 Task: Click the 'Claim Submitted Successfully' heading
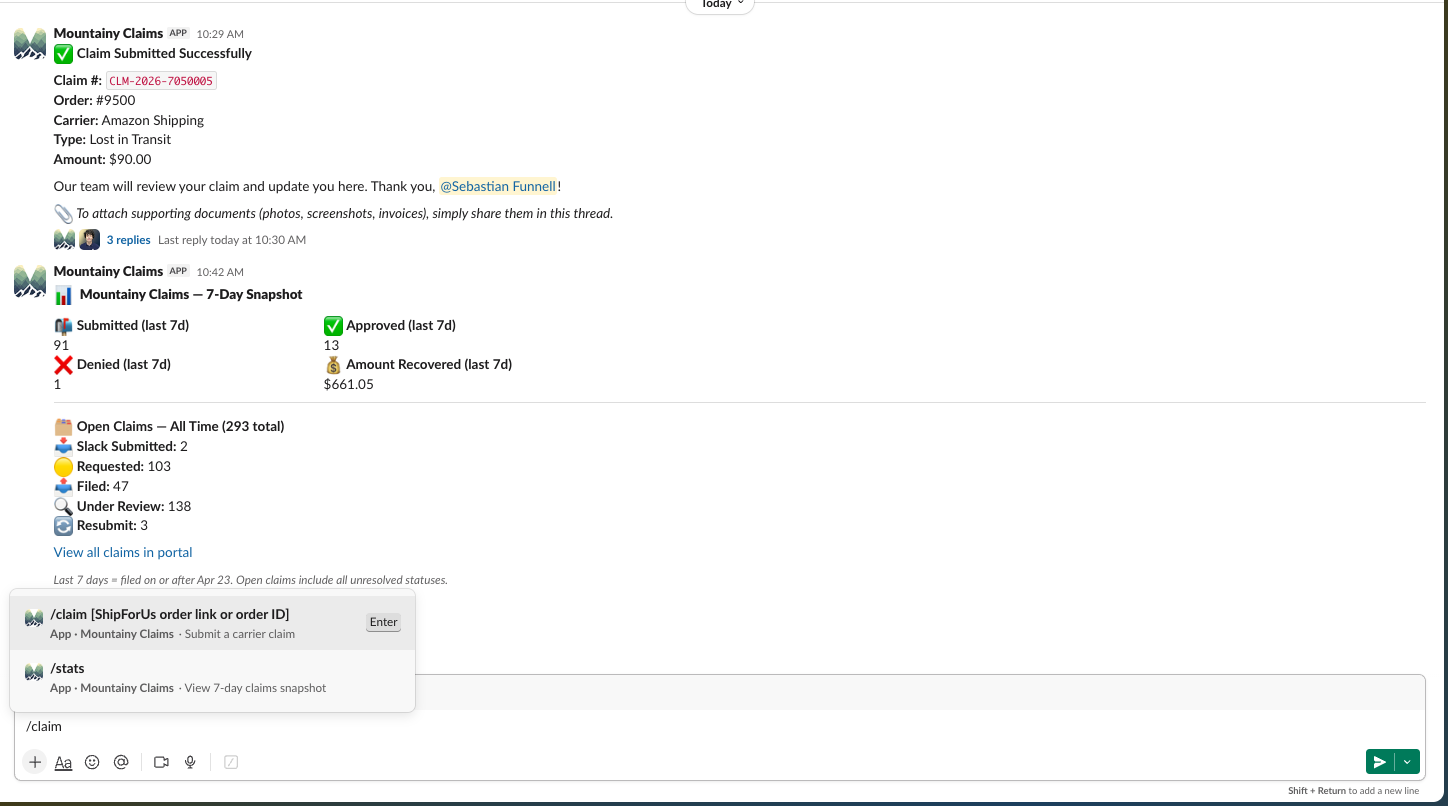(x=164, y=53)
